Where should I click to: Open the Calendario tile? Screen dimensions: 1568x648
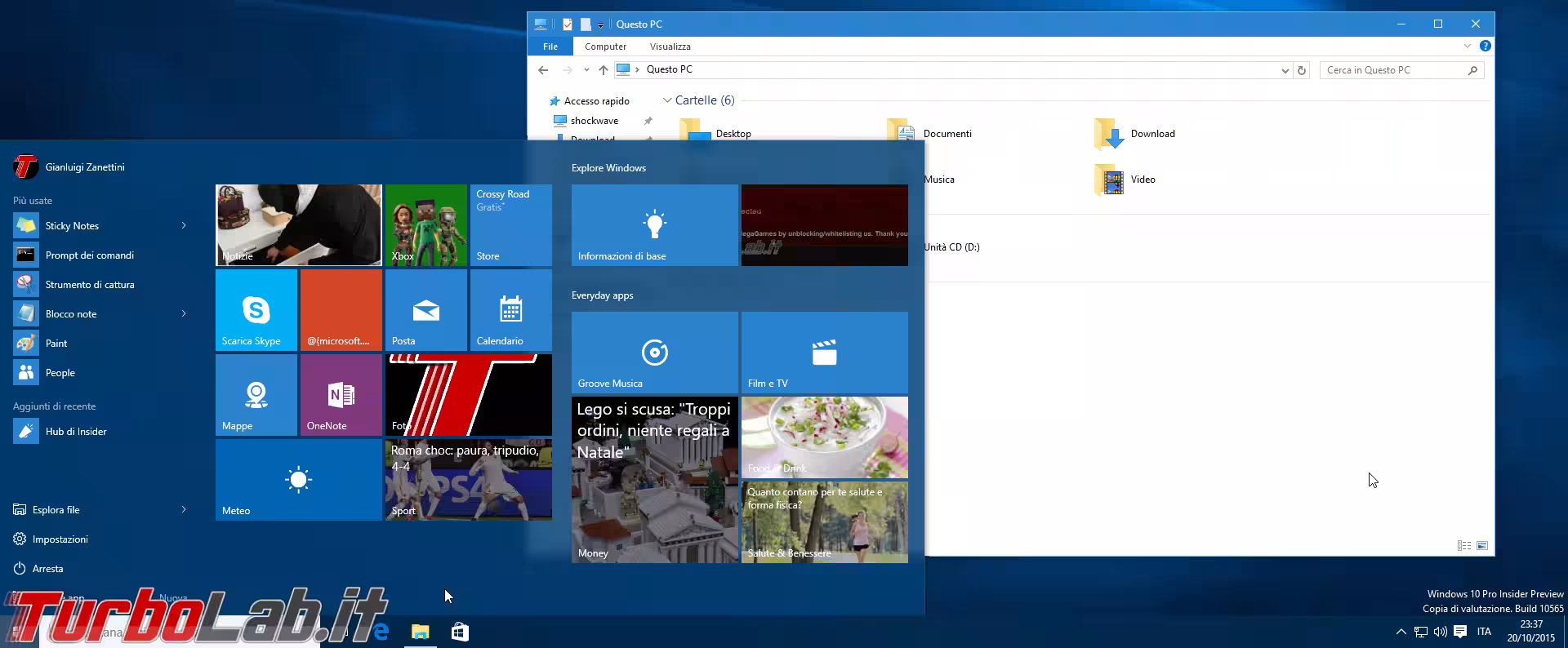coord(511,310)
